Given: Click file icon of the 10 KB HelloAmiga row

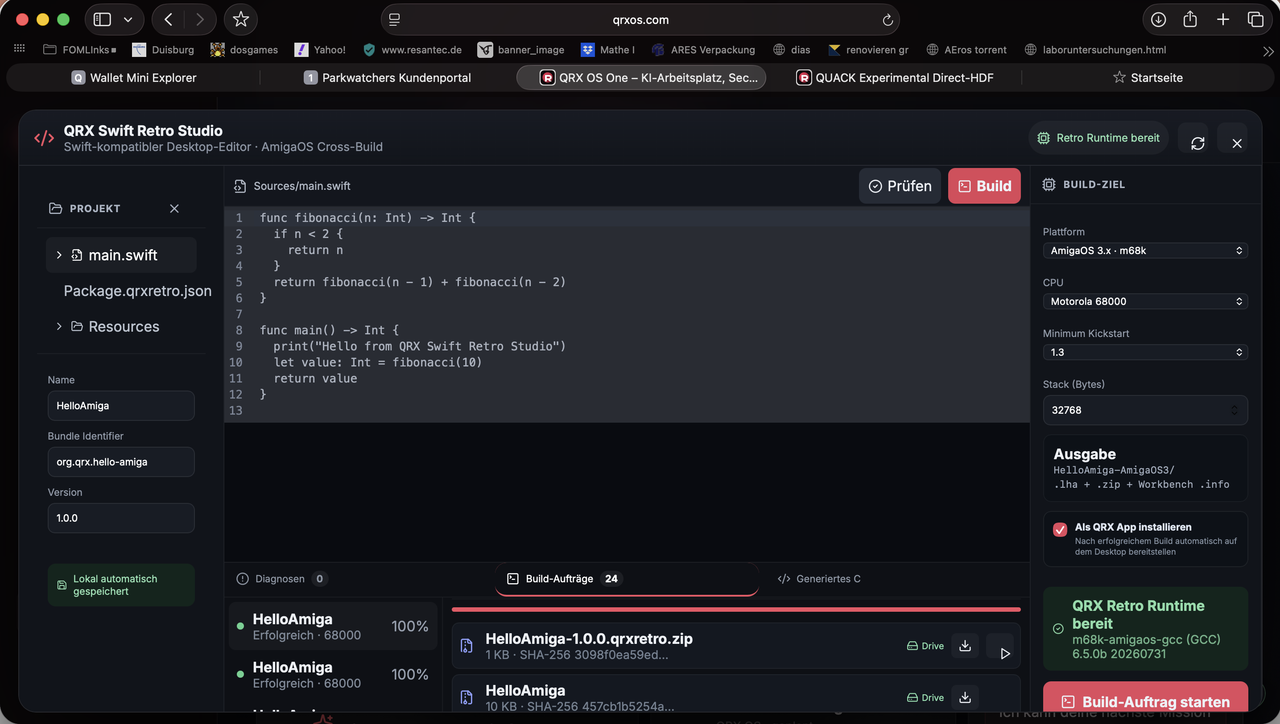Looking at the screenshot, I should [467, 697].
